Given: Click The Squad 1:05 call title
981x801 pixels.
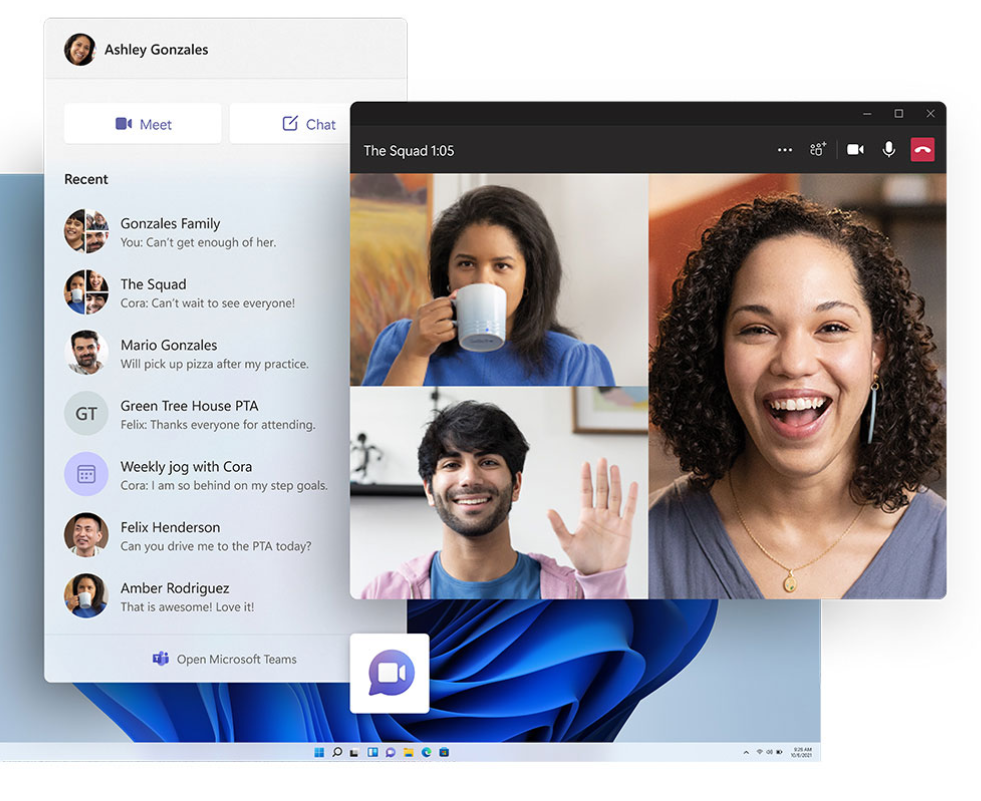Looking at the screenshot, I should tap(409, 150).
